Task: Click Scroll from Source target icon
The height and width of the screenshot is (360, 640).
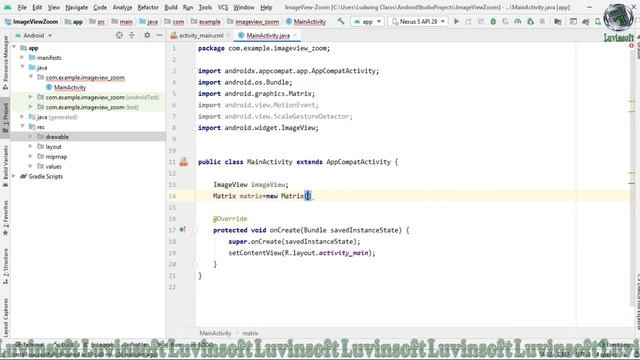Action: point(119,36)
